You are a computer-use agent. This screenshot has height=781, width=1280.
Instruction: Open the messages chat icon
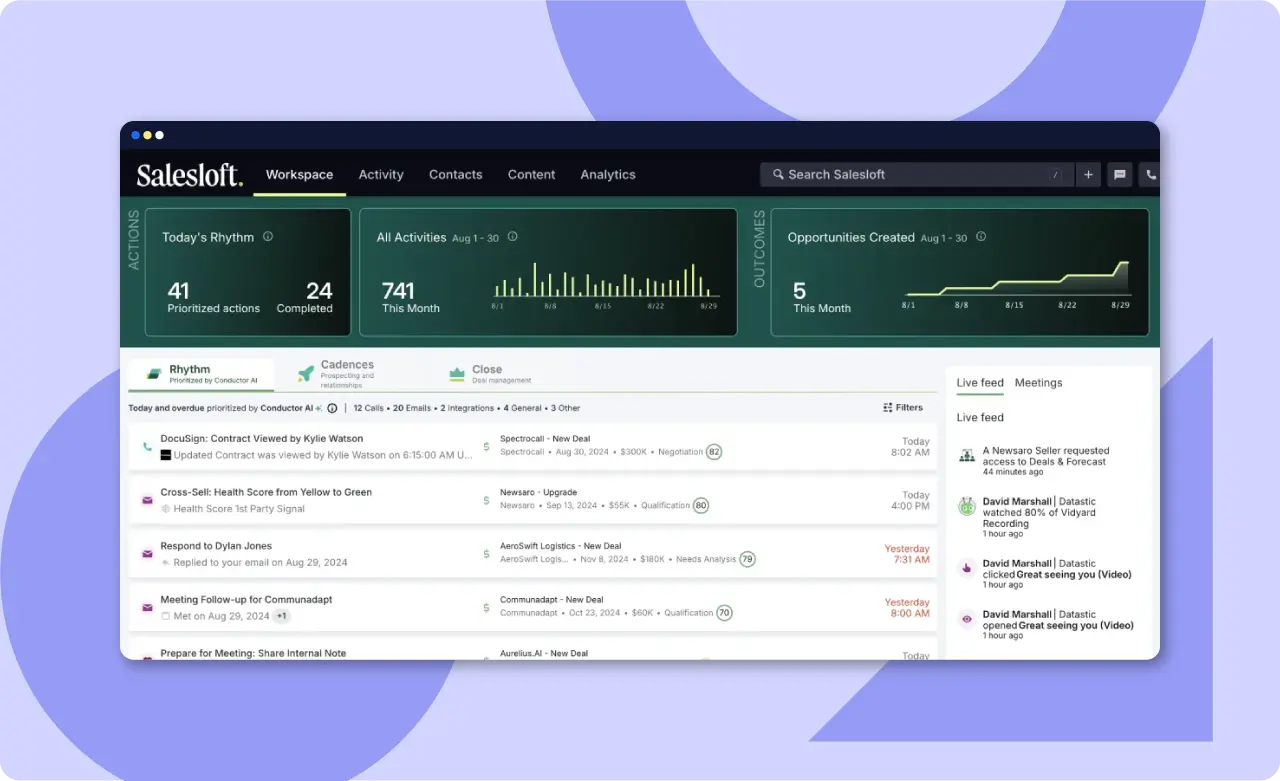(1120, 174)
